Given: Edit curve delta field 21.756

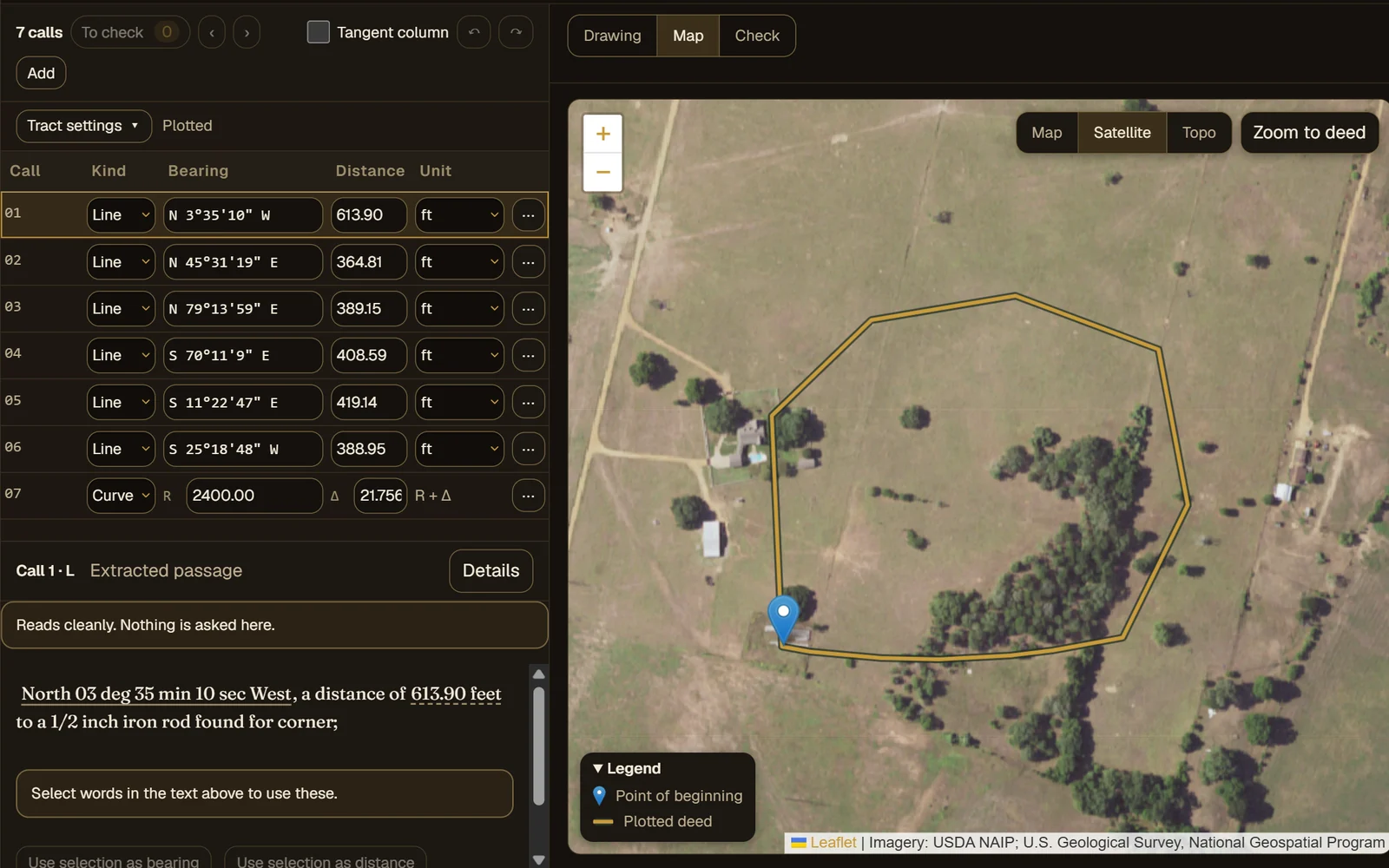Looking at the screenshot, I should point(380,496).
